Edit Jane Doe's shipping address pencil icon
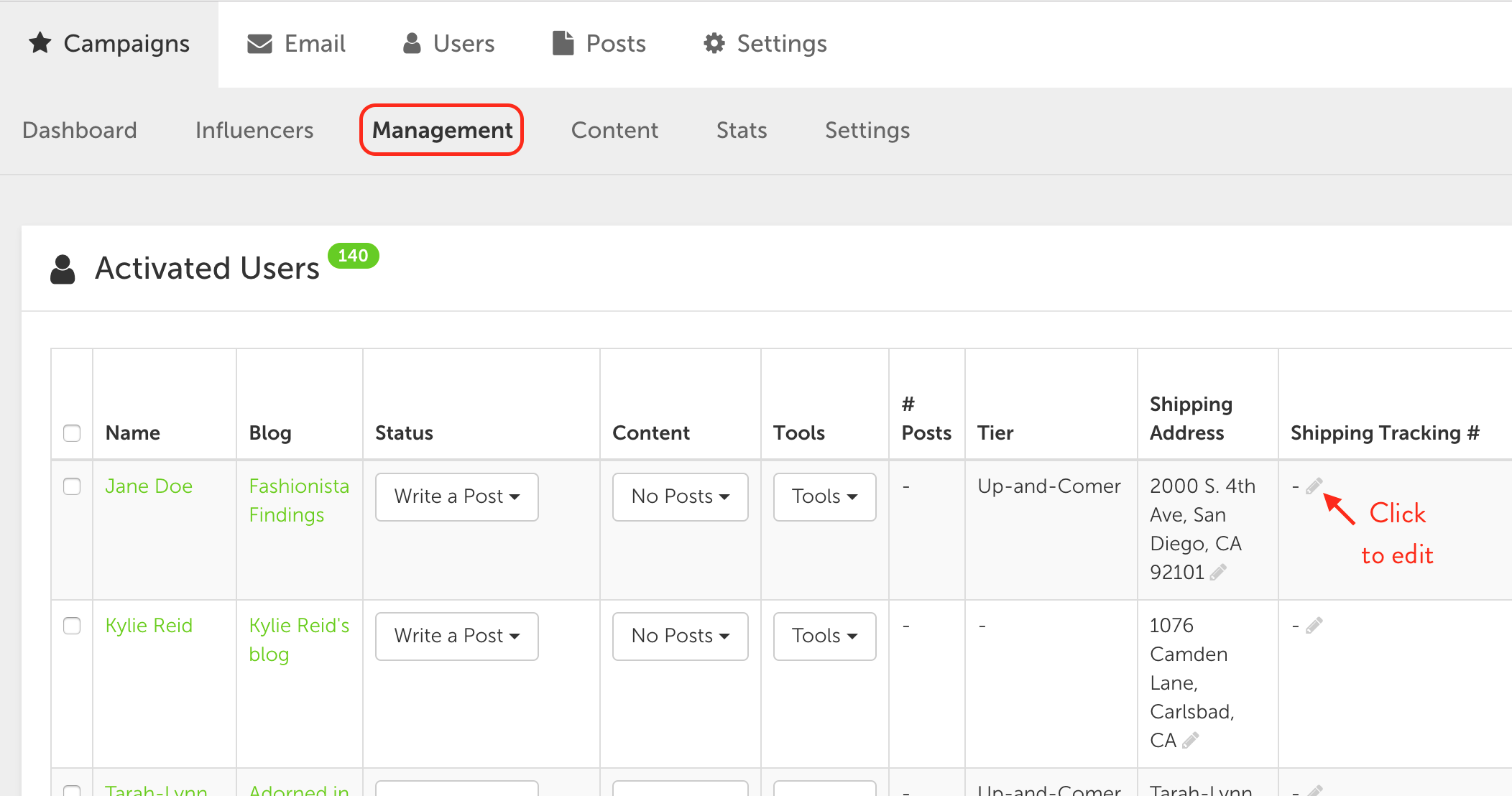Screen dimensions: 1512x796 [1218, 573]
